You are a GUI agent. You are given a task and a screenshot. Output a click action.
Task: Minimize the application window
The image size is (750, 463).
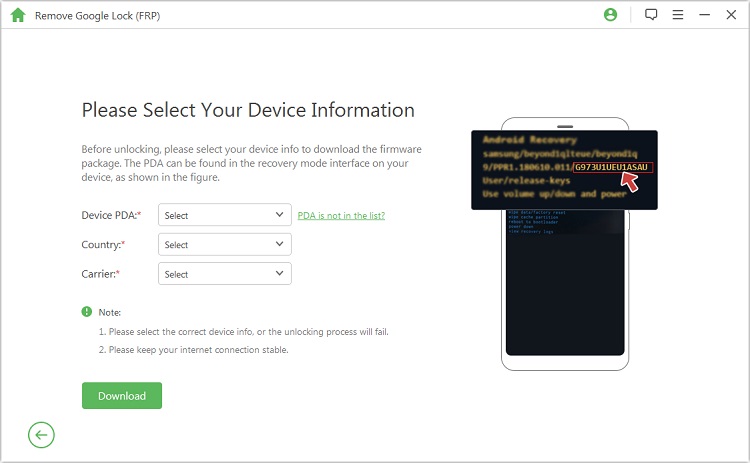pyautogui.click(x=705, y=15)
